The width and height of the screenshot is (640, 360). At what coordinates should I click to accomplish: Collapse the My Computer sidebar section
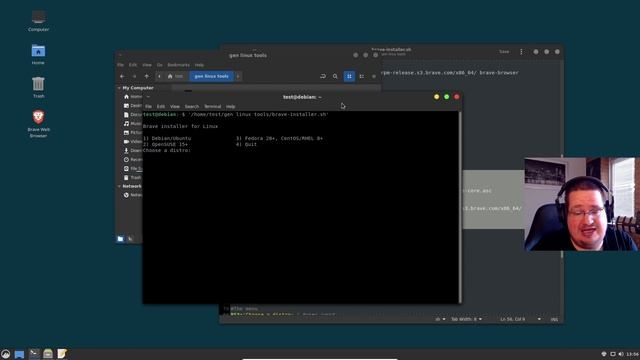point(119,88)
